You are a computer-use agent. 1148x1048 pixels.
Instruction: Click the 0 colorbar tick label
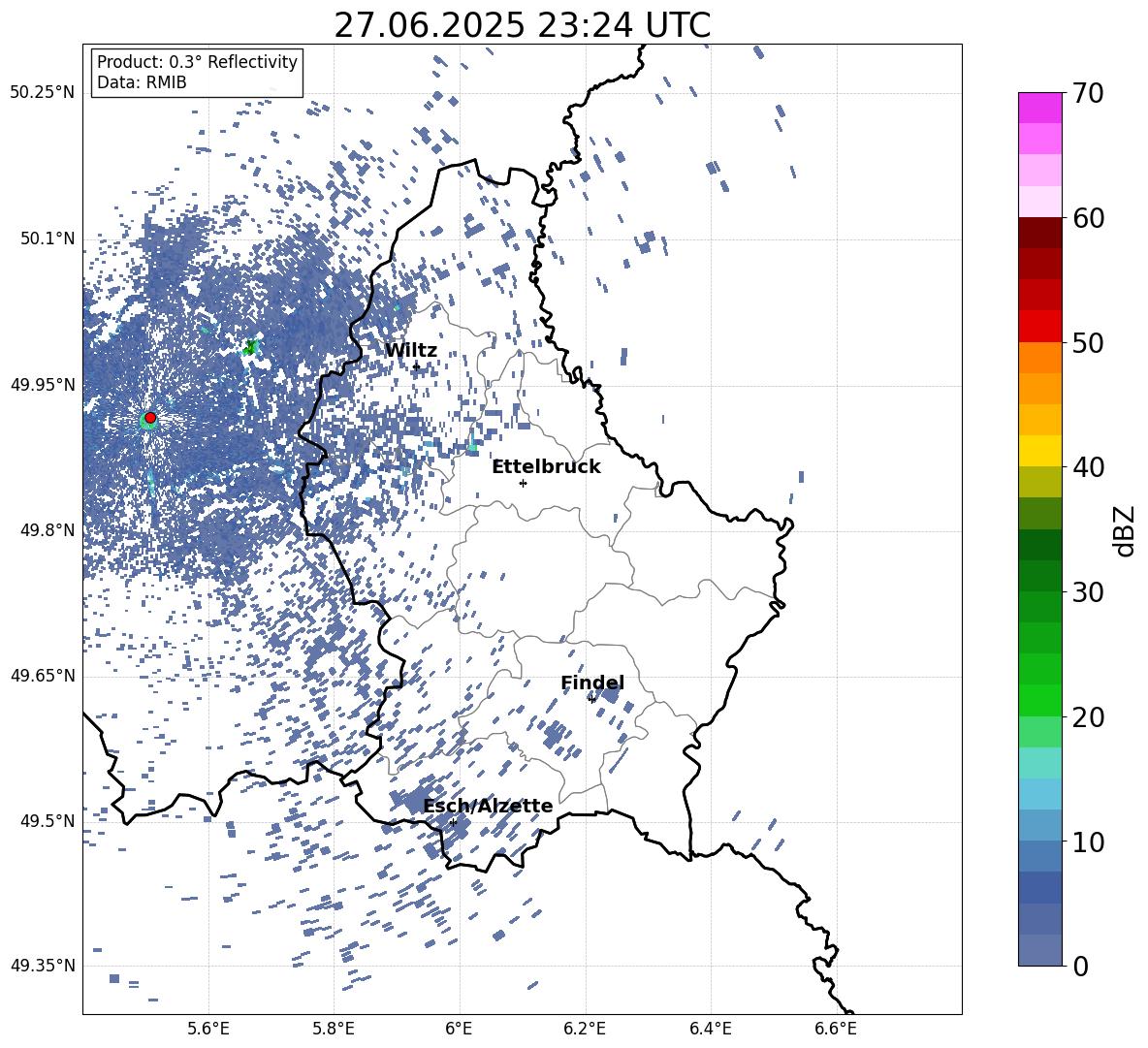(1080, 966)
